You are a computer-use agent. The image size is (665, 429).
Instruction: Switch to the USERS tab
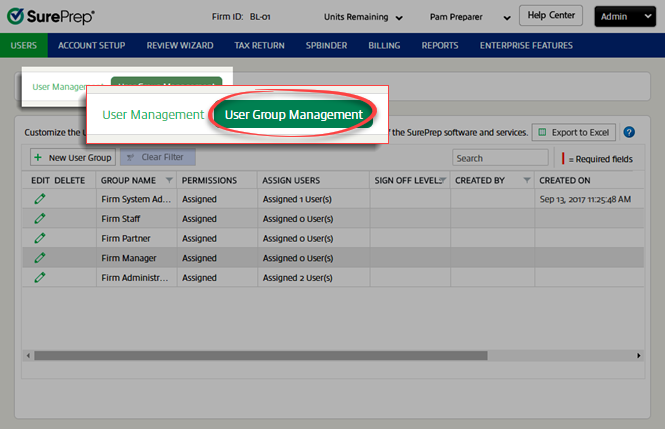pyautogui.click(x=24, y=45)
